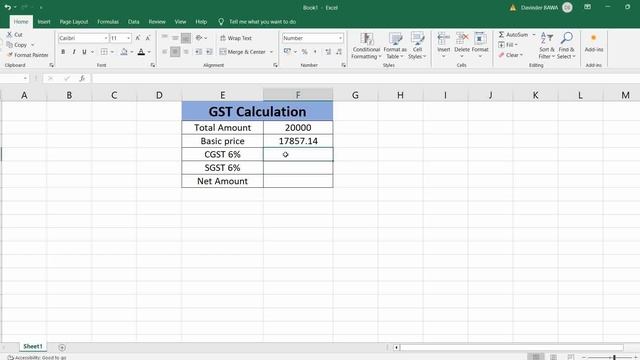Open Alignment settings dialog launcher
The width and height of the screenshot is (640, 360).
click(x=276, y=65)
